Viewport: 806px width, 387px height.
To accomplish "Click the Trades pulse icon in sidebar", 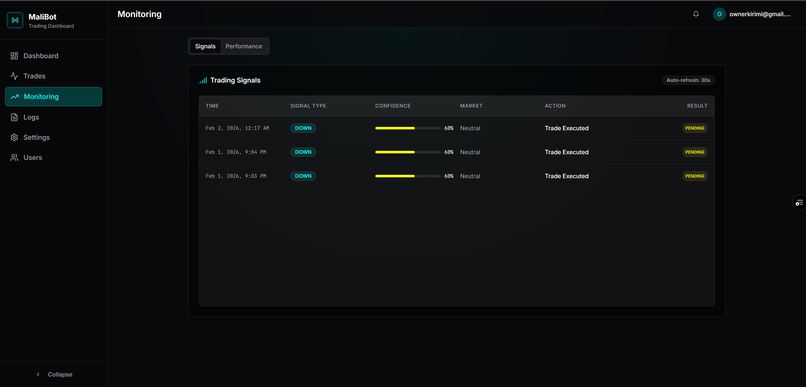I will 14,76.
